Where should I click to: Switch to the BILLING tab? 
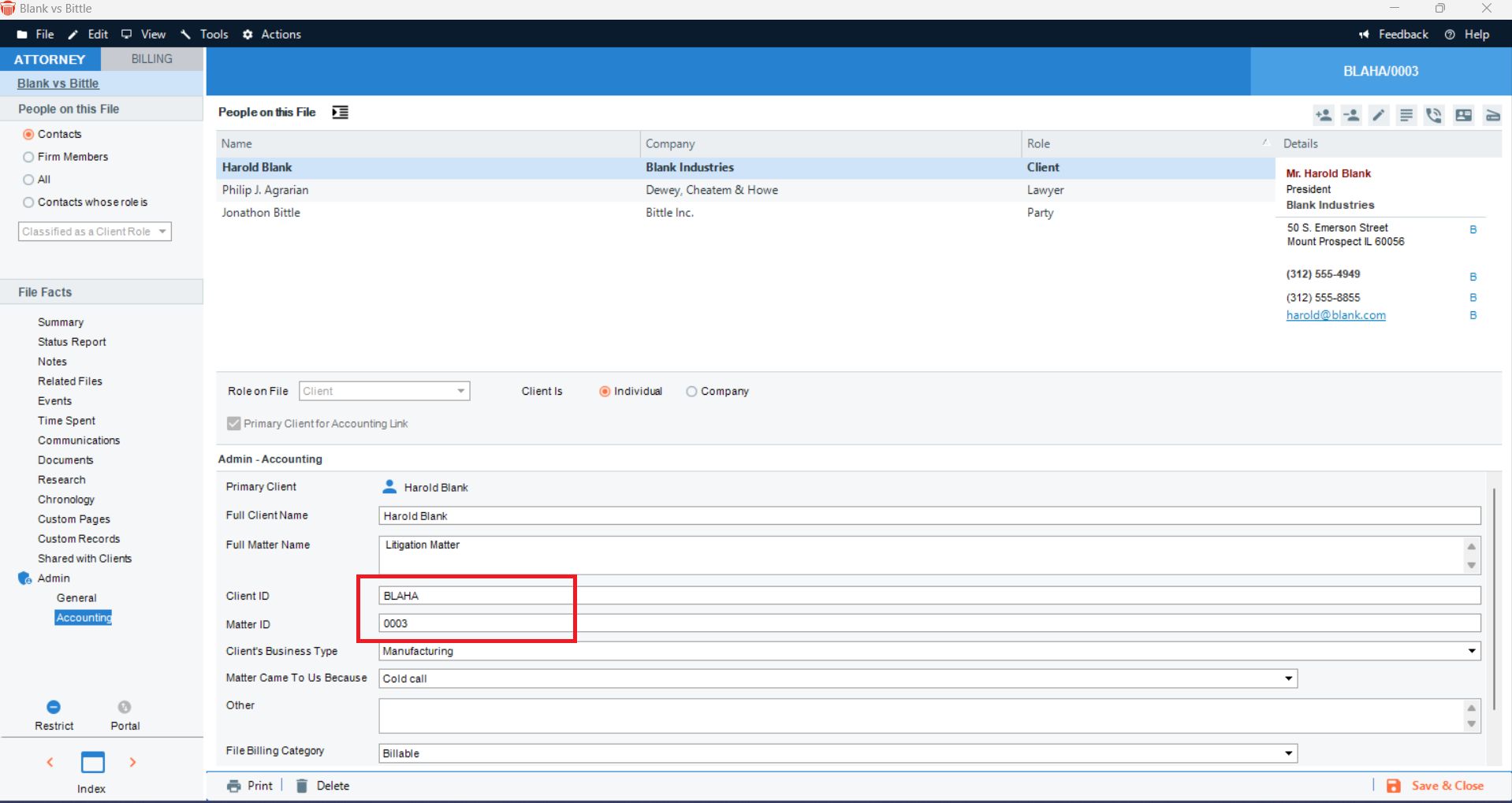(151, 58)
